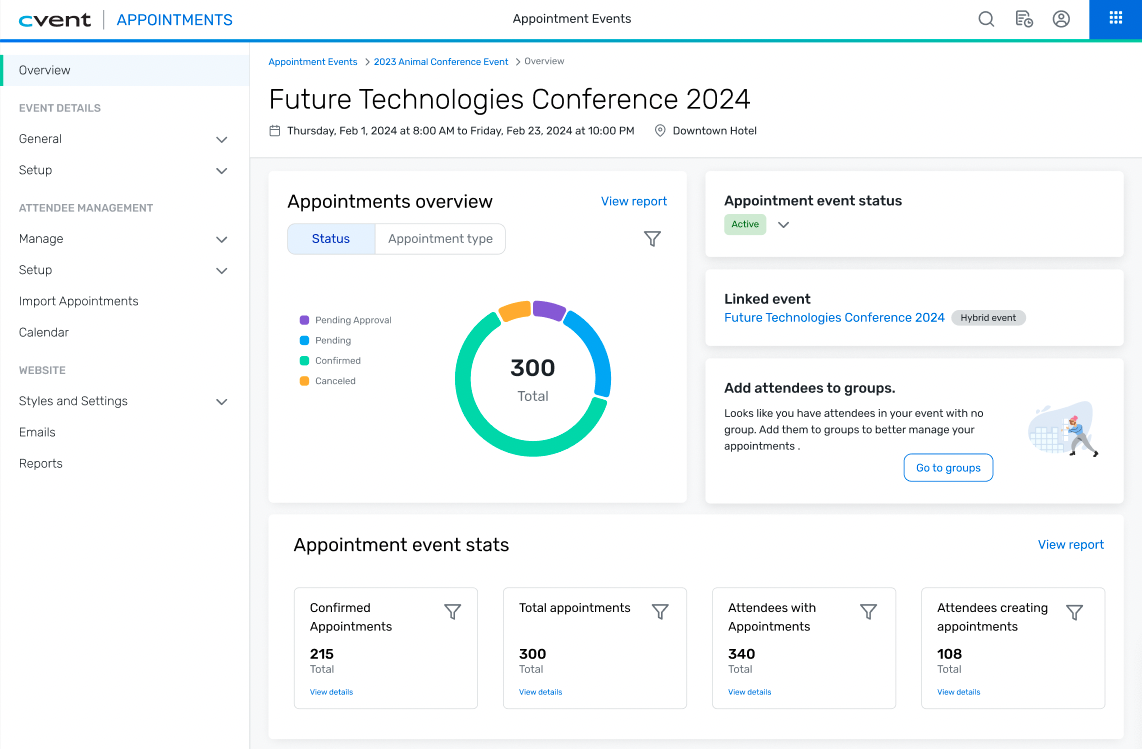Image resolution: width=1142 pixels, height=749 pixels.
Task: Click the Canceled orange legend swatch
Action: tap(304, 381)
